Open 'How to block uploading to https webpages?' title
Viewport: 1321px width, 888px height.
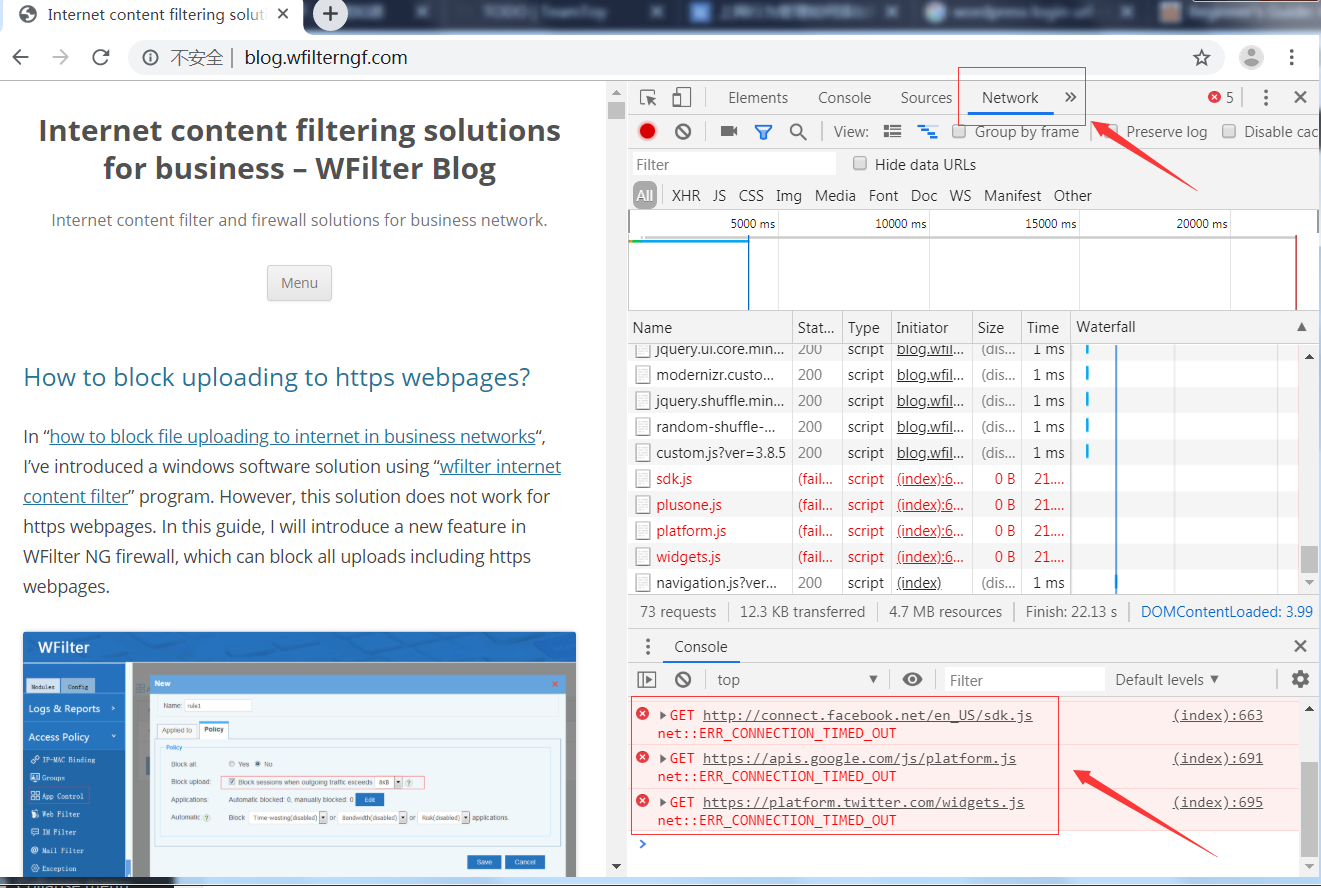[x=277, y=377]
